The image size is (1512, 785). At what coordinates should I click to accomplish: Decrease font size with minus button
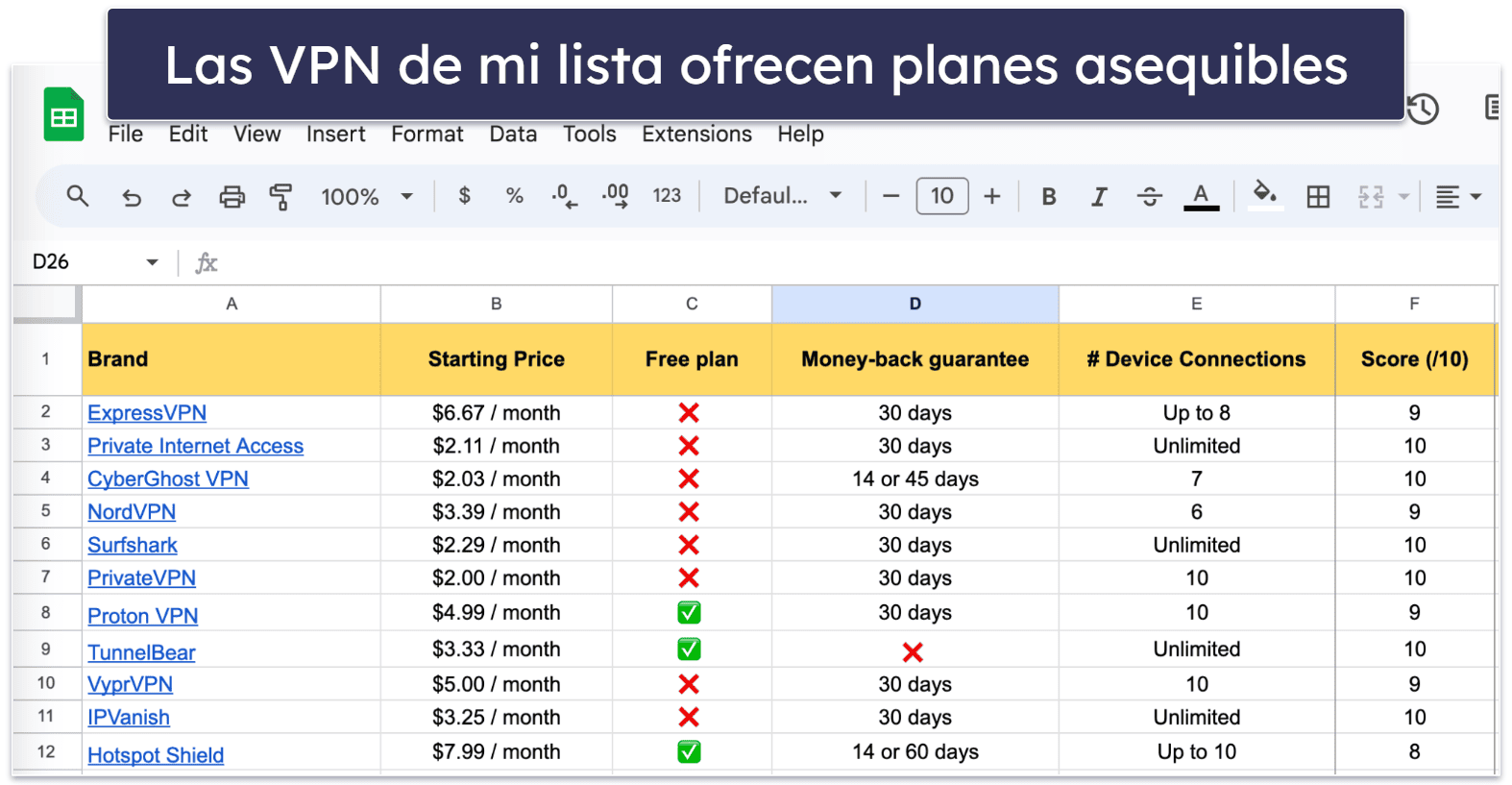(x=890, y=197)
